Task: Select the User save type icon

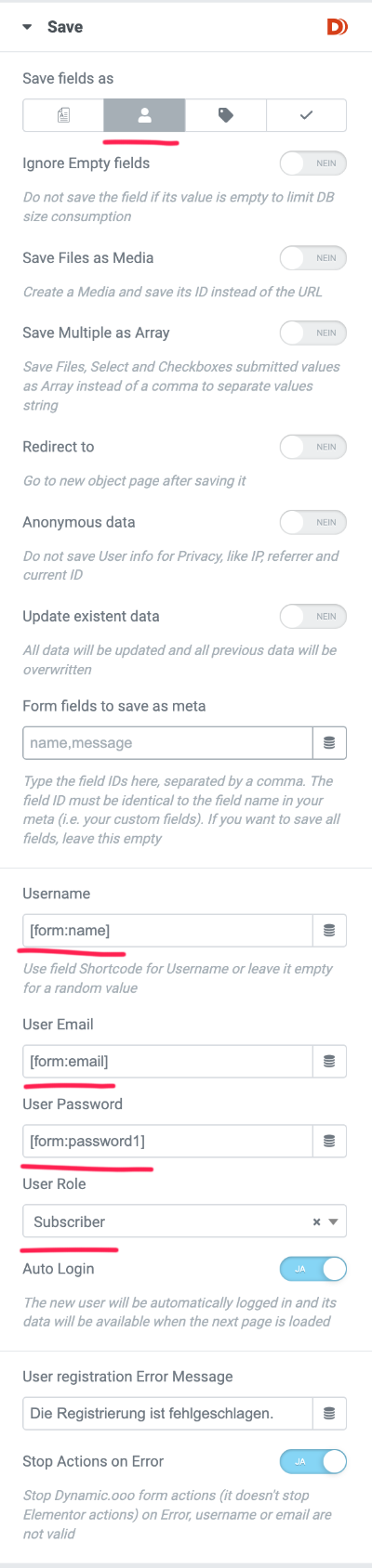Action: (x=144, y=115)
